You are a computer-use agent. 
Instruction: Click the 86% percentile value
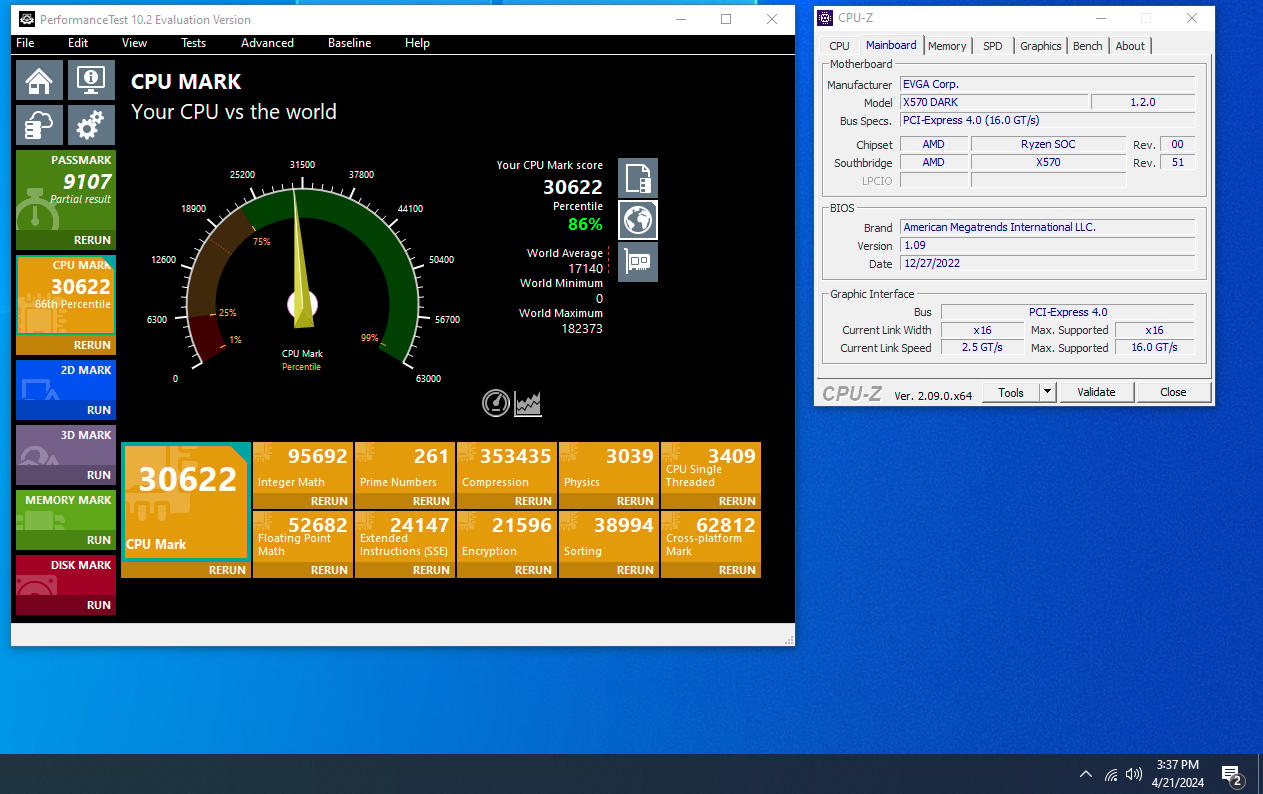pyautogui.click(x=585, y=224)
